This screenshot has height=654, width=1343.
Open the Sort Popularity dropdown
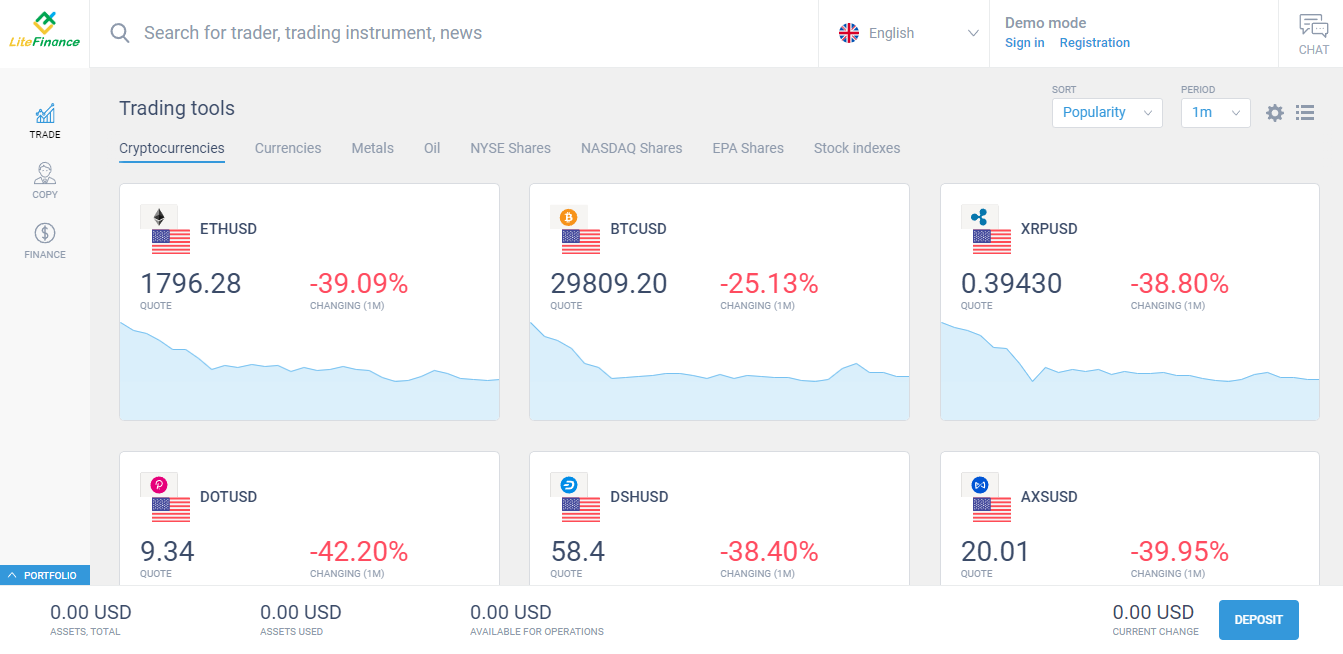tap(1107, 113)
